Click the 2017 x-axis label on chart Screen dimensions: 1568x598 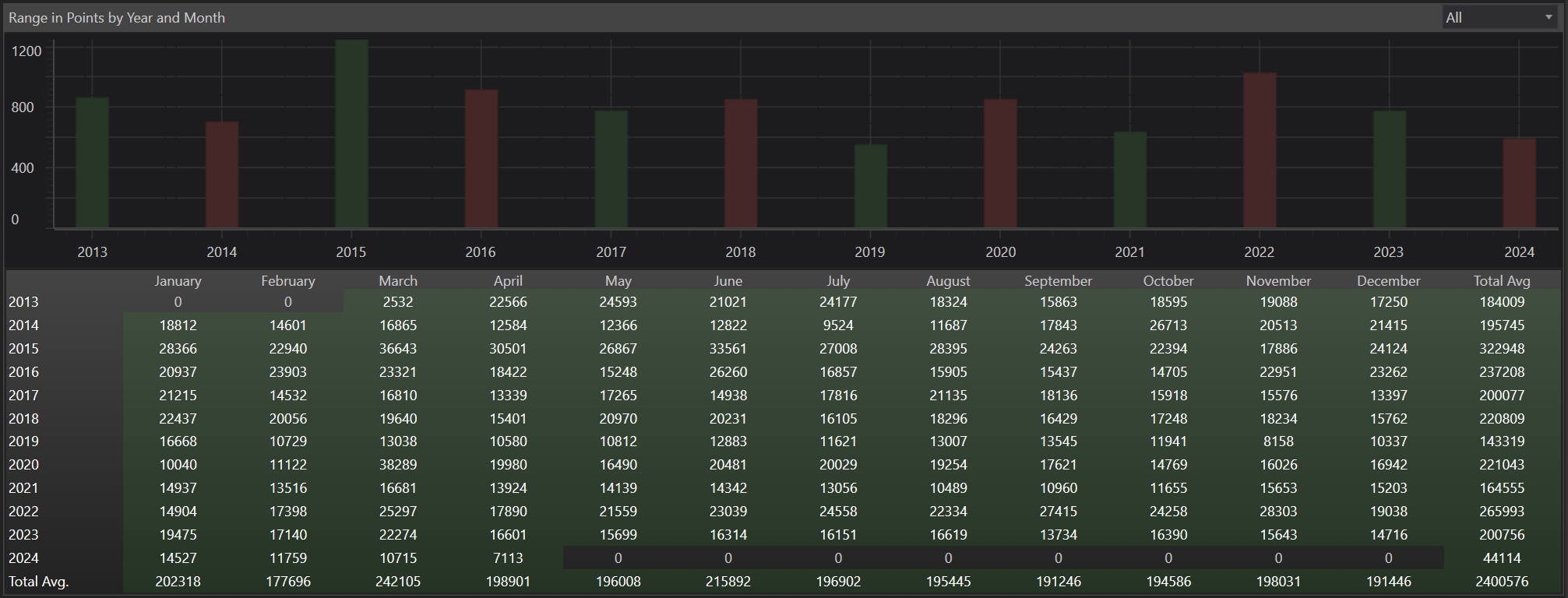(611, 252)
